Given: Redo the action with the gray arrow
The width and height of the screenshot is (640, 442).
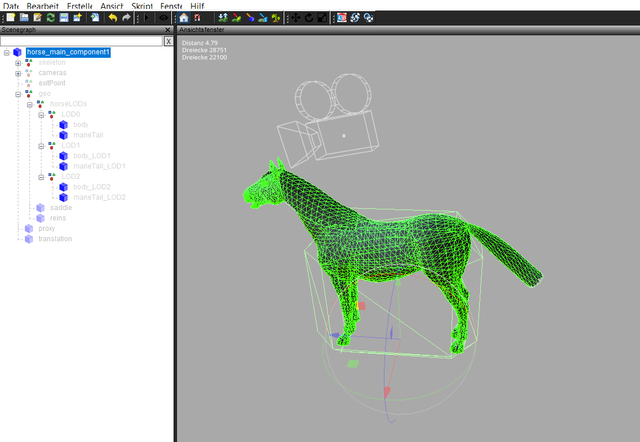Looking at the screenshot, I should pyautogui.click(x=126, y=18).
